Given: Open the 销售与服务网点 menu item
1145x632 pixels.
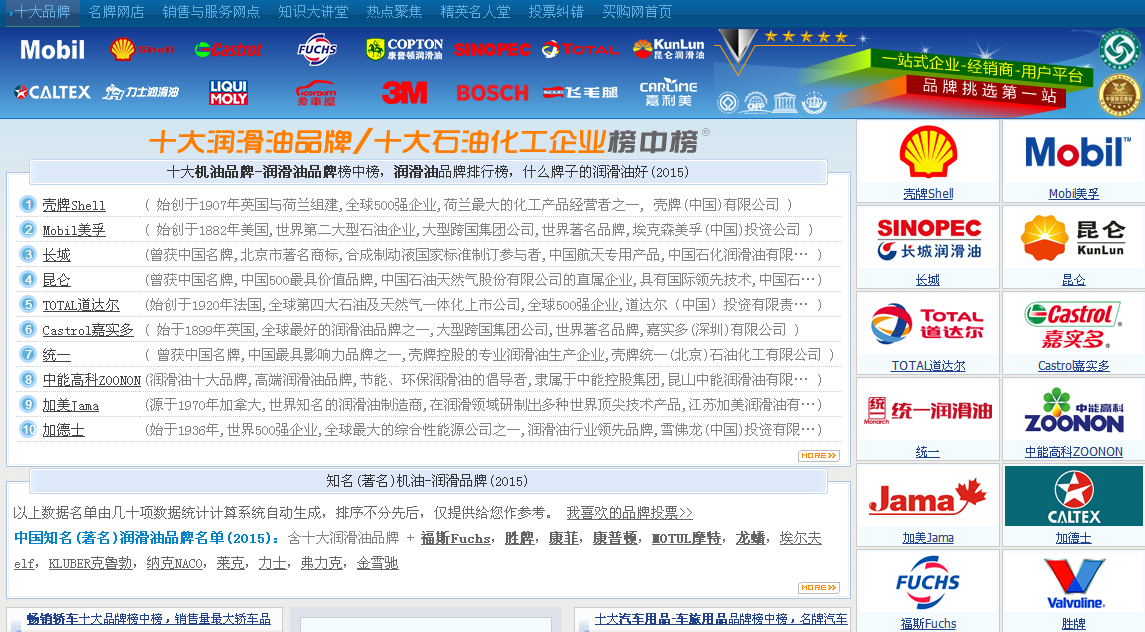Looking at the screenshot, I should (x=211, y=12).
